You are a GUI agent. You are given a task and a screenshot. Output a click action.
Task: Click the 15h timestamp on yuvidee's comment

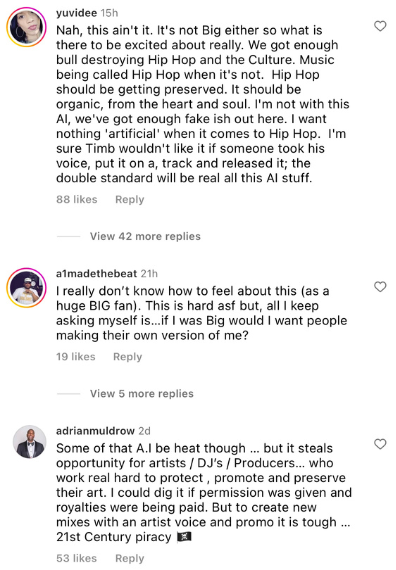[x=109, y=13]
